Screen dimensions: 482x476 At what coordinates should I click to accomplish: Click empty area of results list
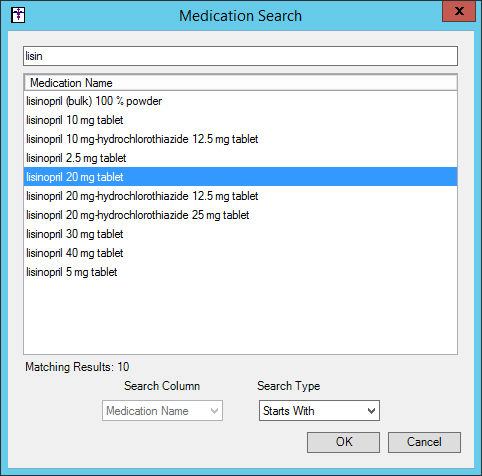pos(240,317)
